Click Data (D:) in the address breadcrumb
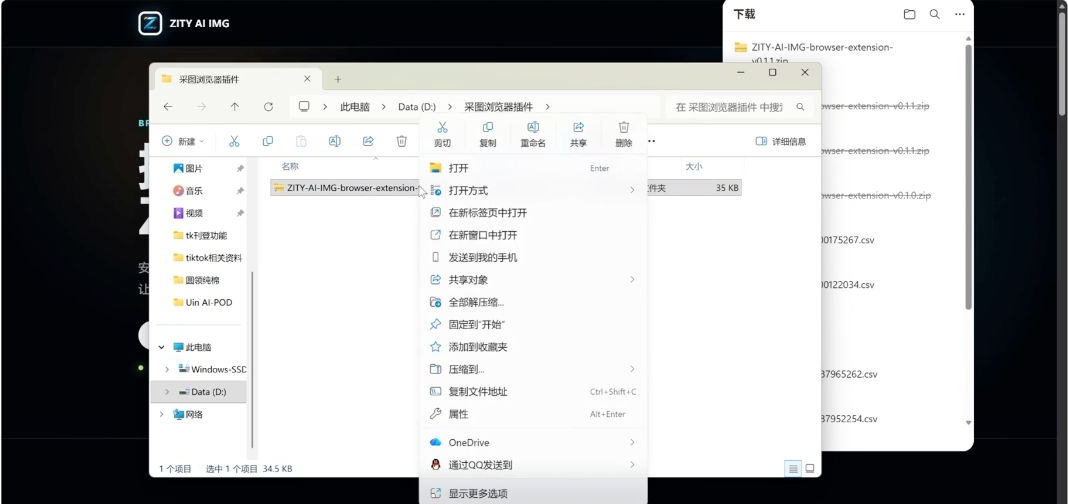 click(x=417, y=107)
